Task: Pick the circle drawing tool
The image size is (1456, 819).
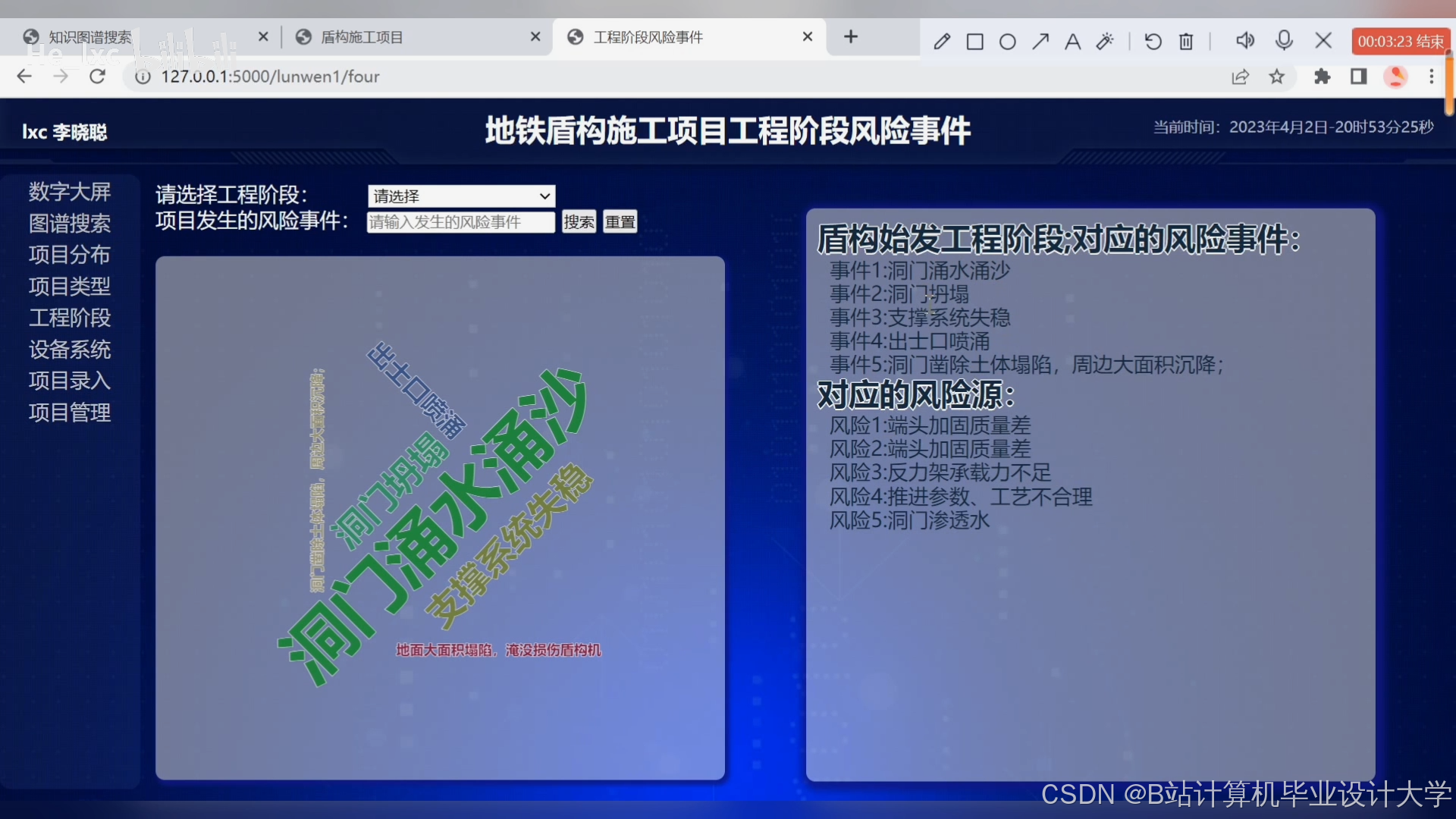Action: 1007,42
